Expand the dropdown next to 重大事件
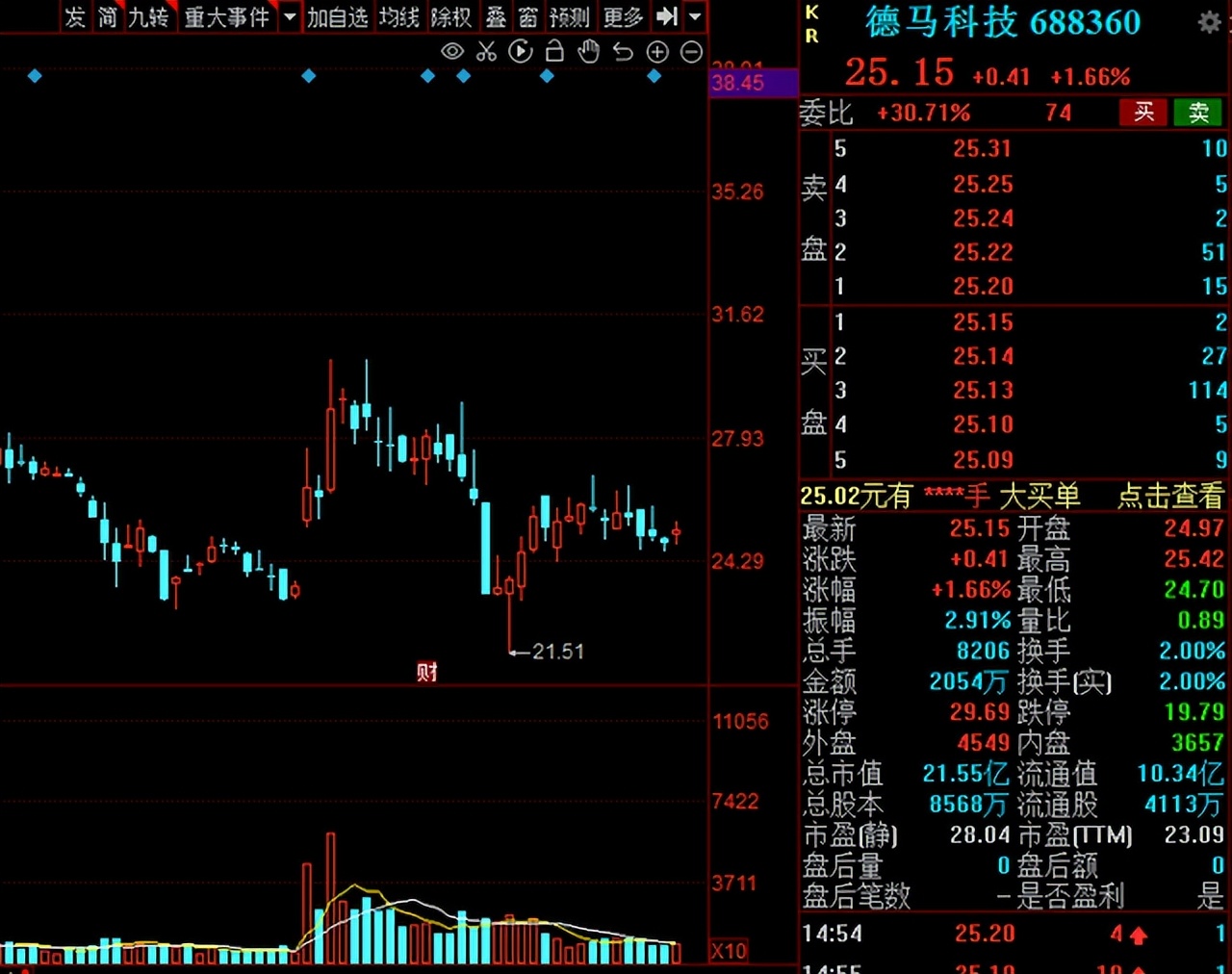The height and width of the screenshot is (974, 1232). pyautogui.click(x=290, y=16)
